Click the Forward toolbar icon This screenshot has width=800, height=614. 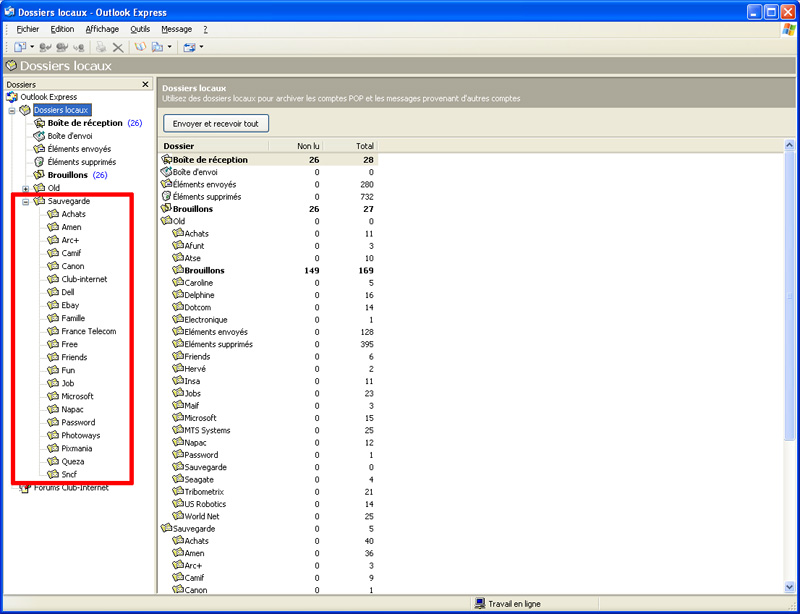pos(79,47)
